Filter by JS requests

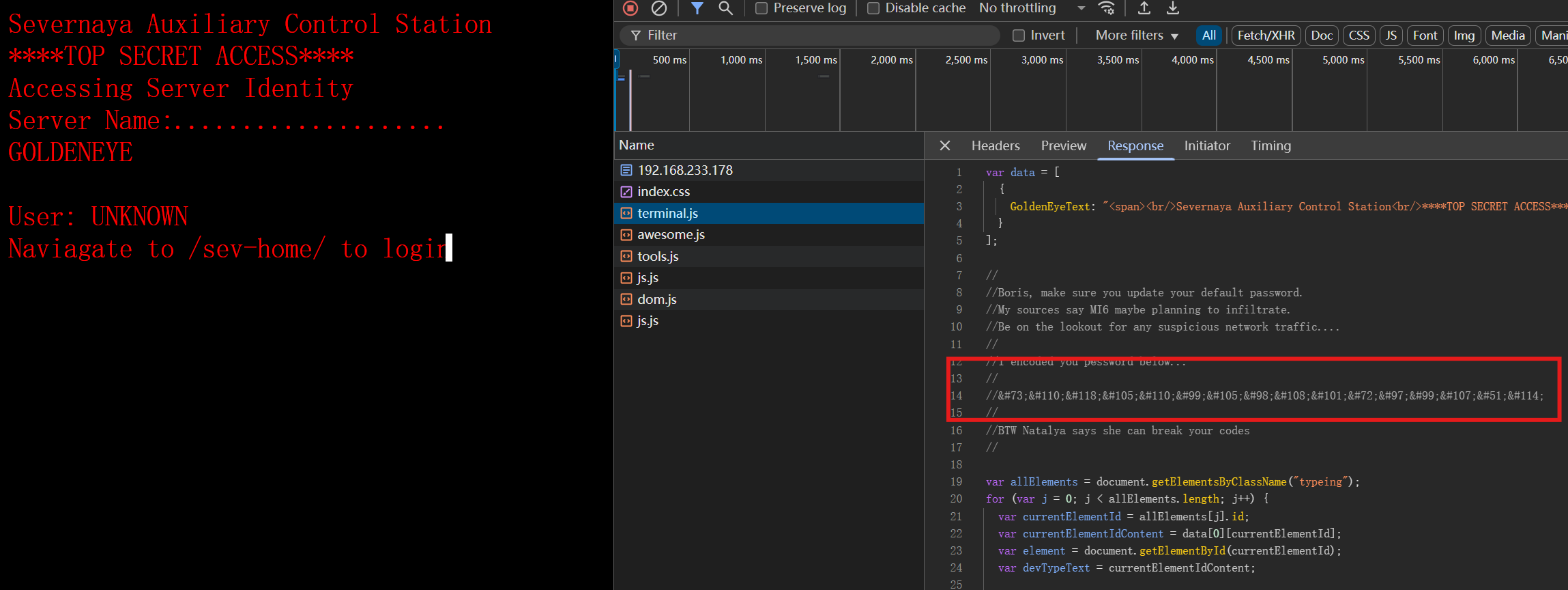1391,36
